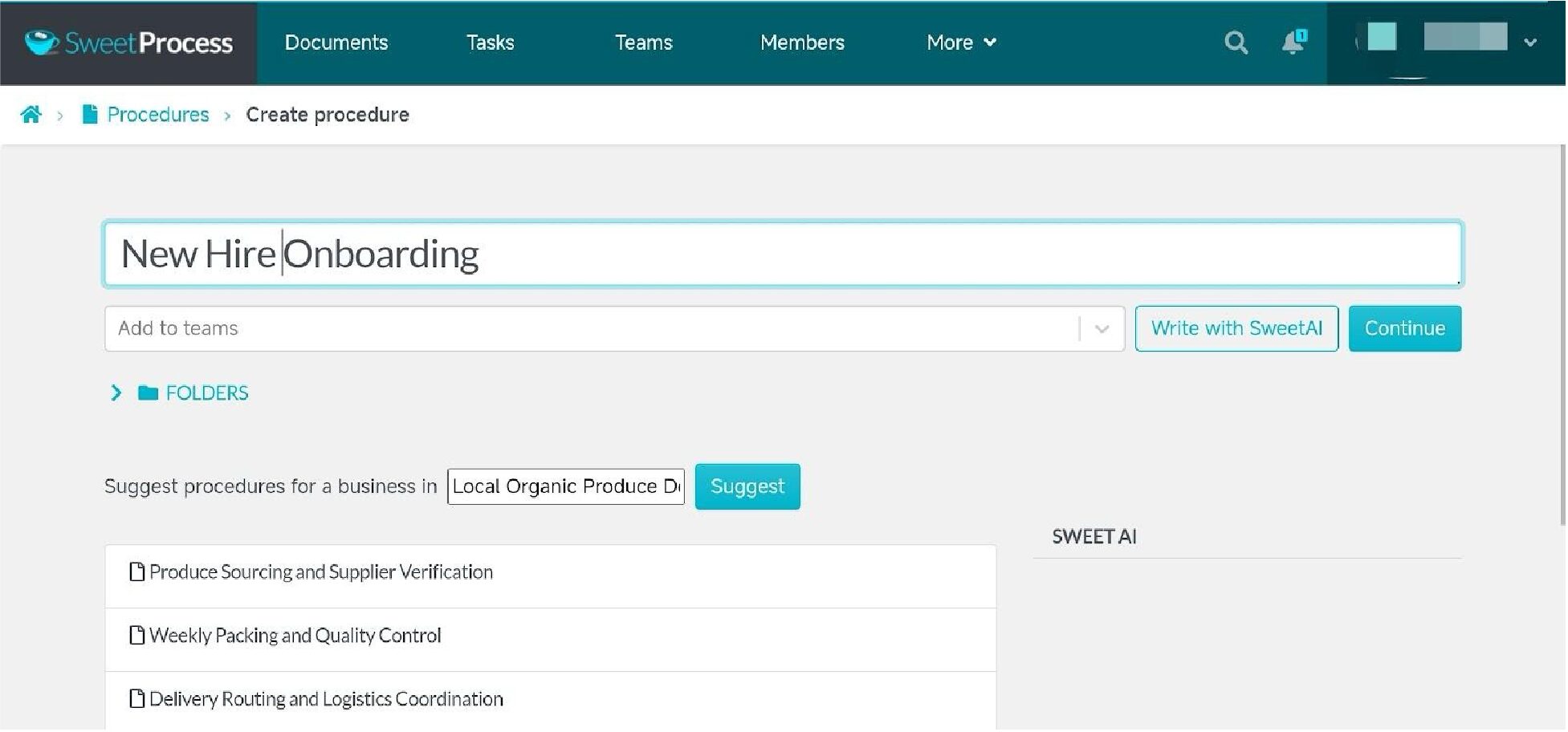
Task: Open the notifications bell icon
Action: point(1295,43)
